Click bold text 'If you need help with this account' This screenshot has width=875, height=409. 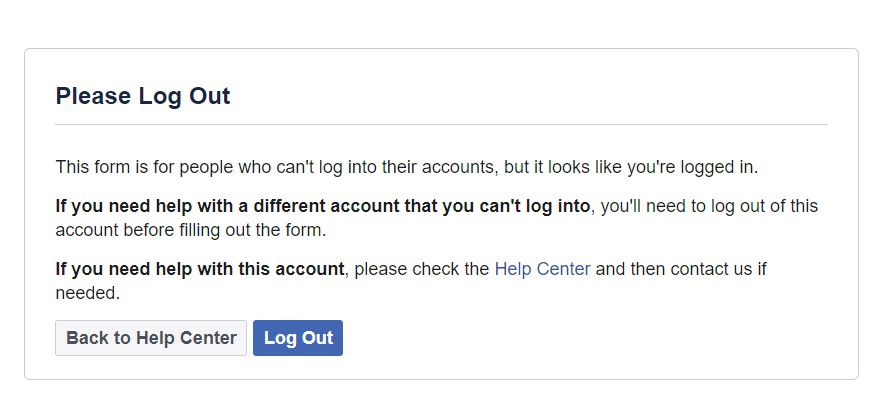200,269
